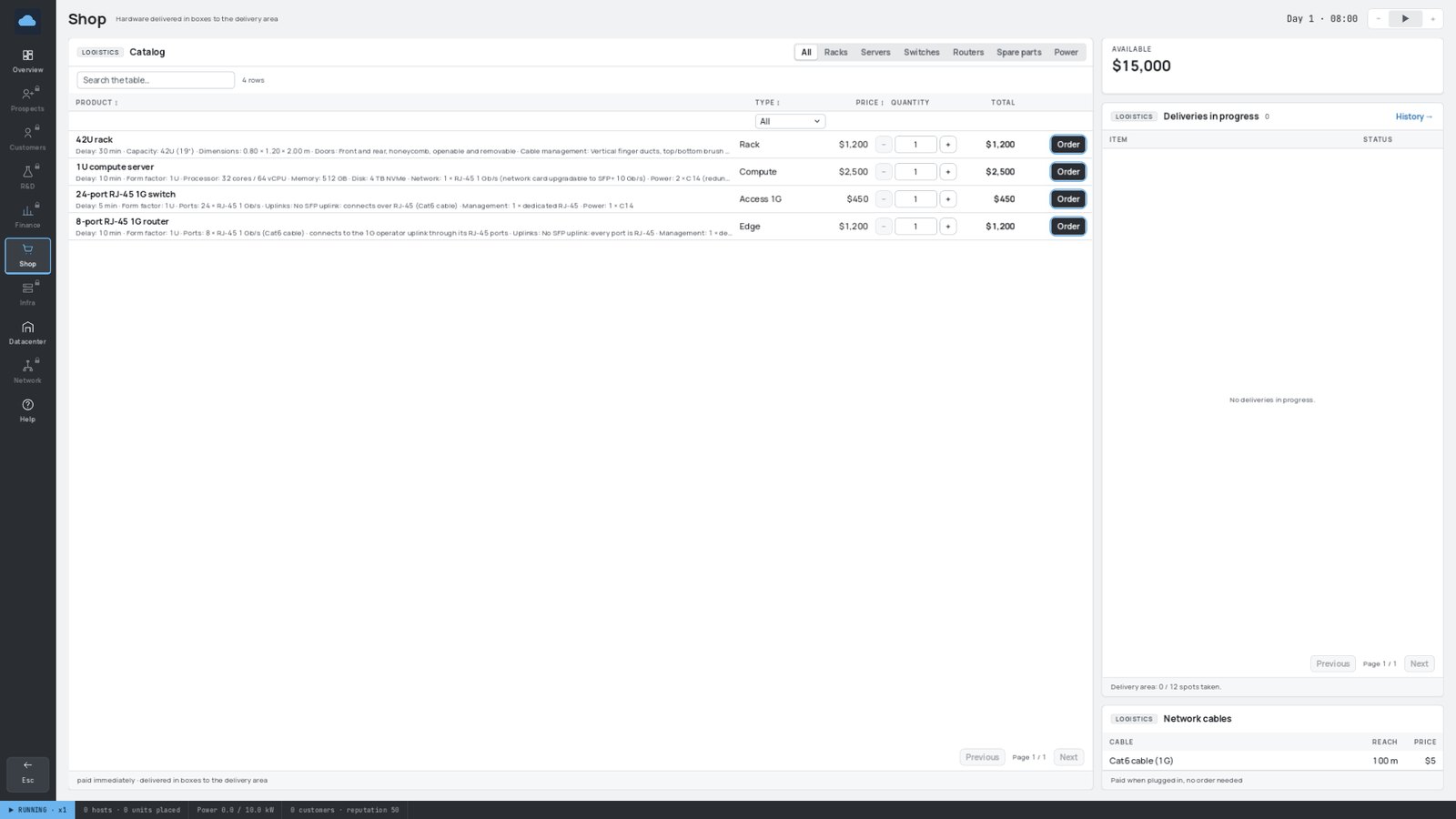Open the Customers sidebar icon
The width and height of the screenshot is (1456, 819).
27,138
